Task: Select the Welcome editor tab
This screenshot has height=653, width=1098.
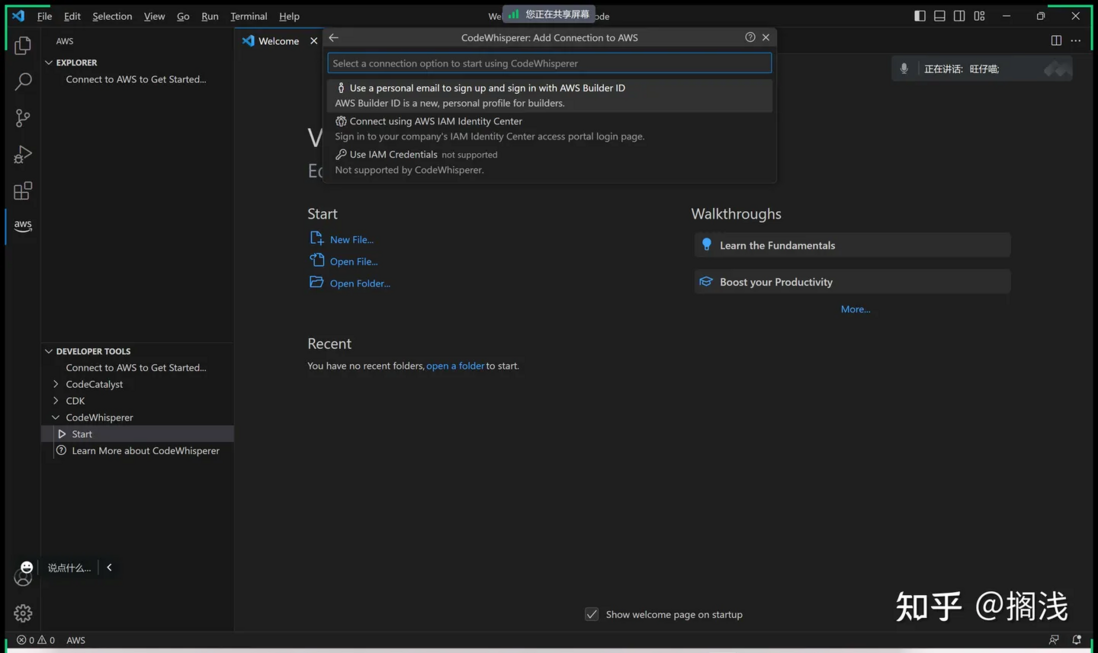Action: click(279, 41)
